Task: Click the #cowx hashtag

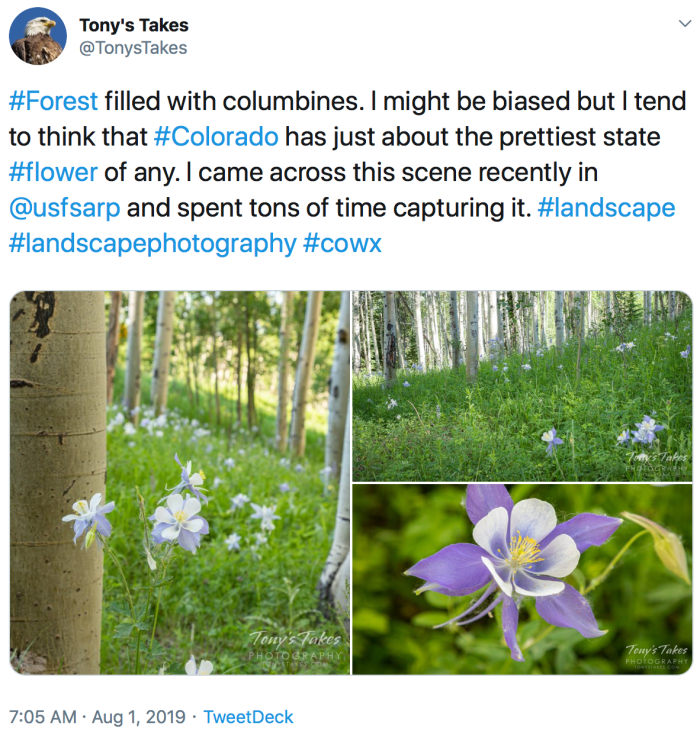Action: pyautogui.click(x=342, y=242)
